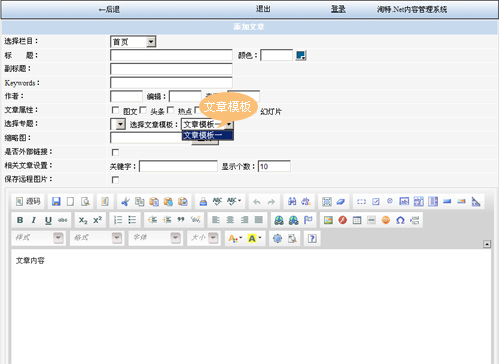Apply Subscript formatting

pyautogui.click(x=83, y=220)
